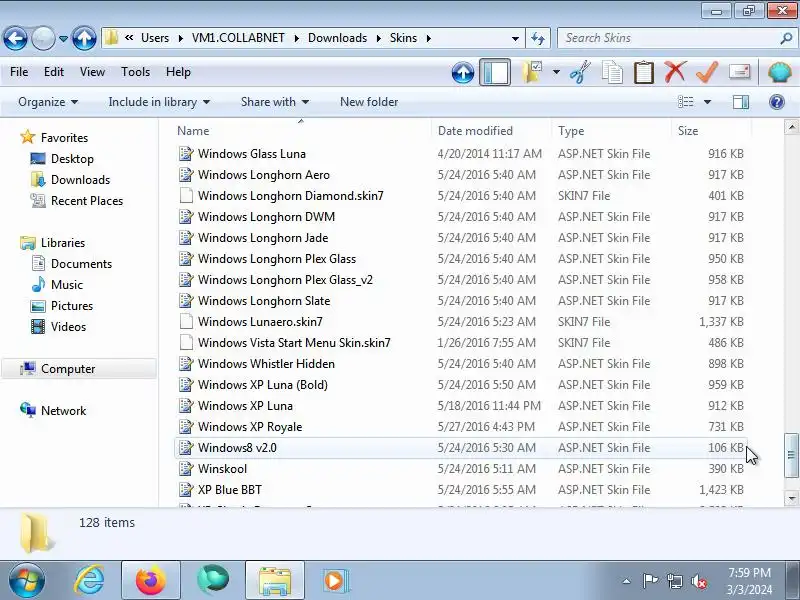Click the Classic Shell settings shell icon

pyautogui.click(x=780, y=72)
